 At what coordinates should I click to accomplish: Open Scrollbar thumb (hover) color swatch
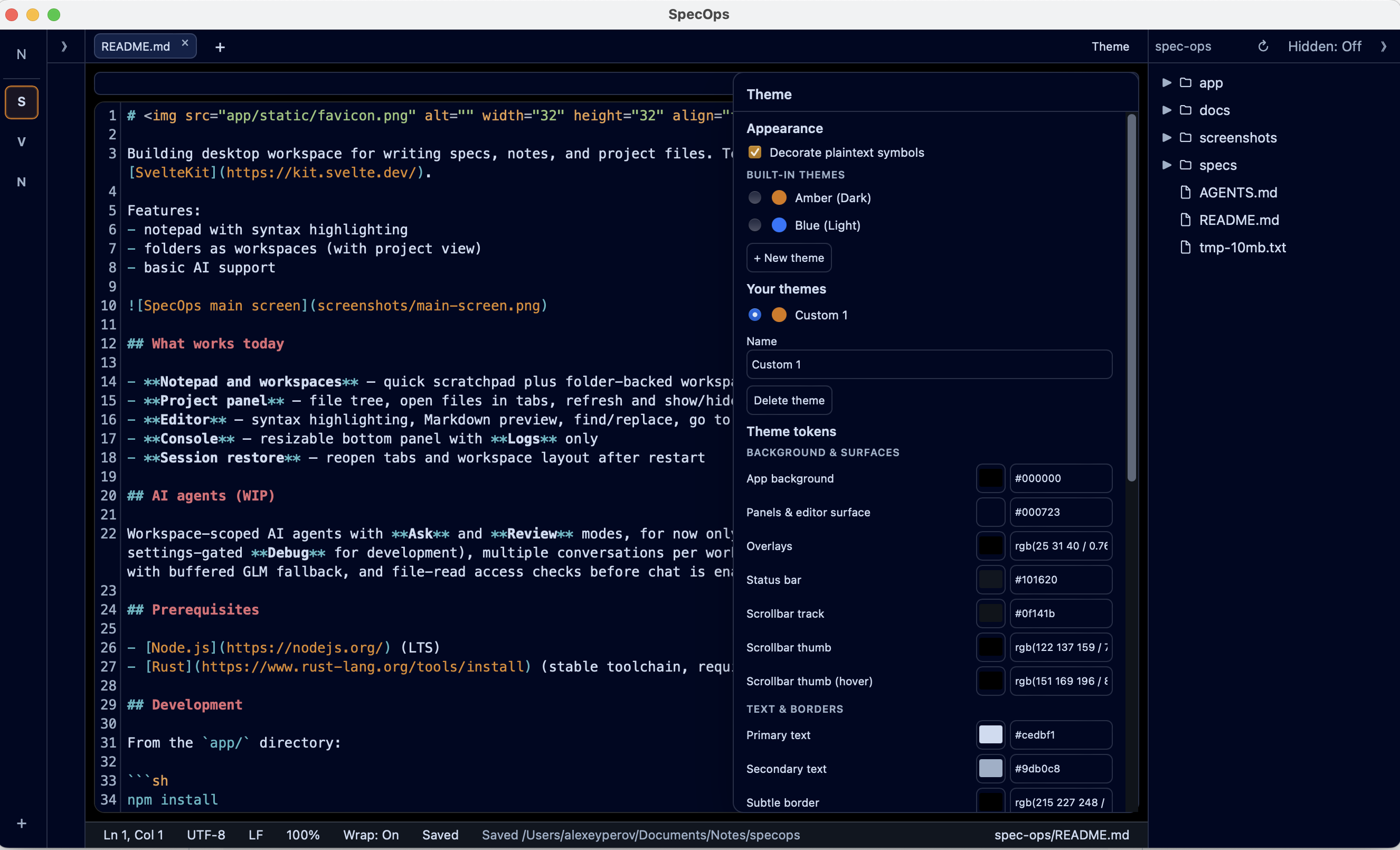click(990, 681)
